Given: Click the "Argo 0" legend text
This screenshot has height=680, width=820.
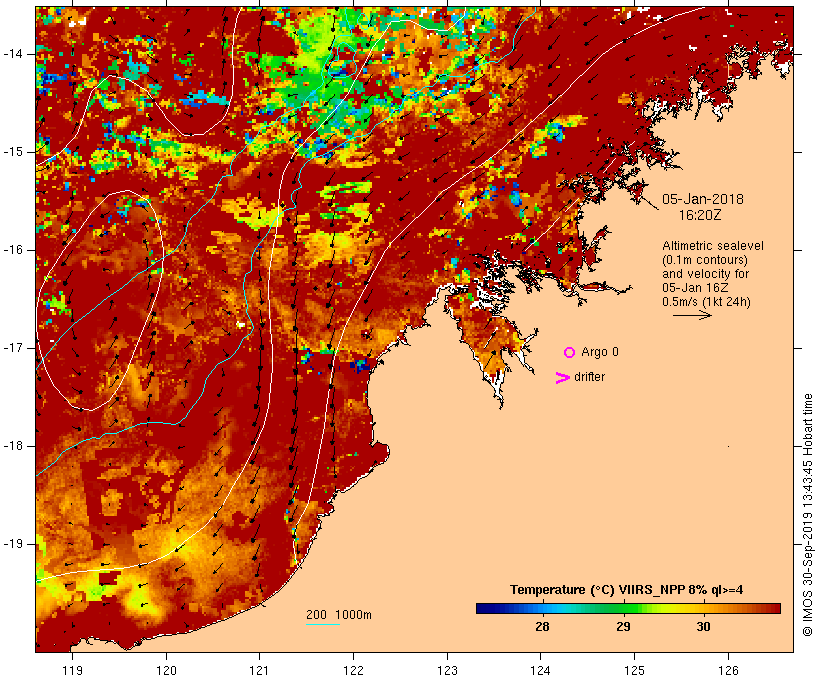Looking at the screenshot, I should click(600, 352).
